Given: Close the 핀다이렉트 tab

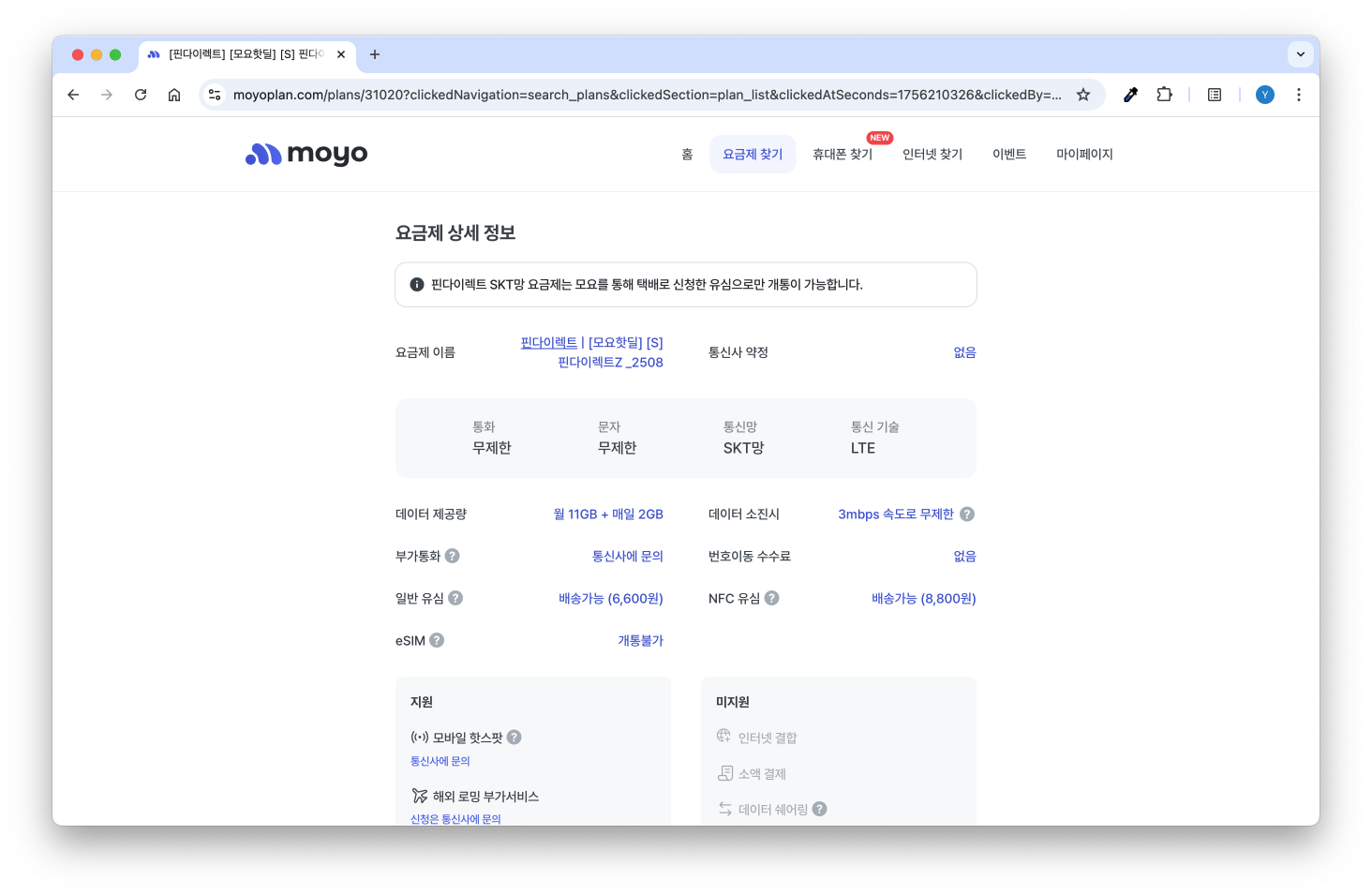Looking at the screenshot, I should (341, 54).
